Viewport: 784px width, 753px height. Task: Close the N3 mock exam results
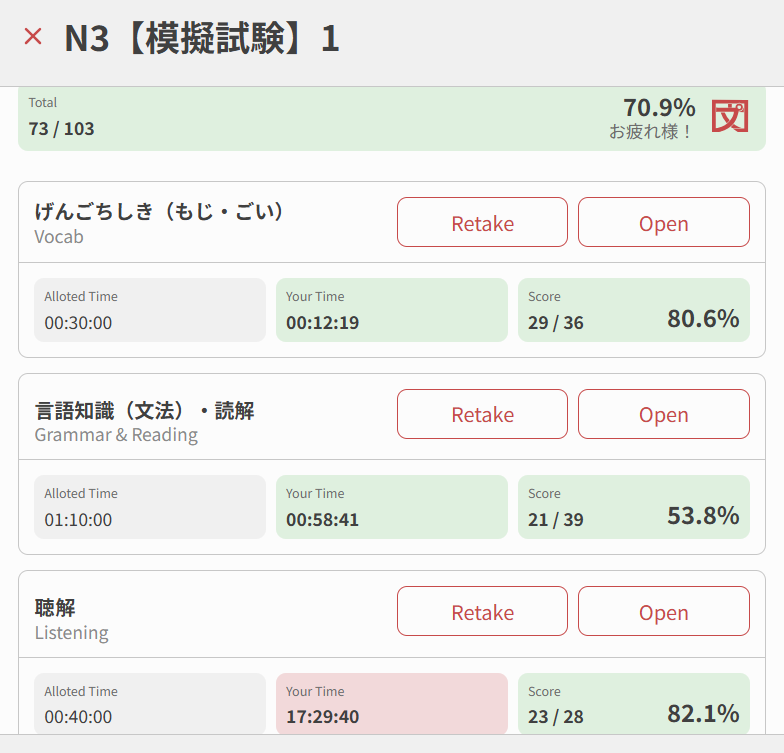(33, 37)
